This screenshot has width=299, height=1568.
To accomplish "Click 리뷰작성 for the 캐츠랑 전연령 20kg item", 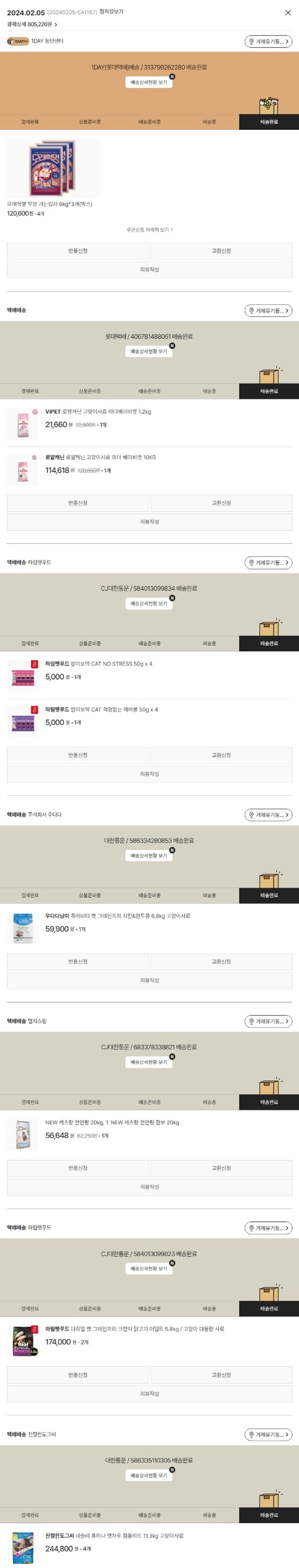I will click(x=149, y=1187).
